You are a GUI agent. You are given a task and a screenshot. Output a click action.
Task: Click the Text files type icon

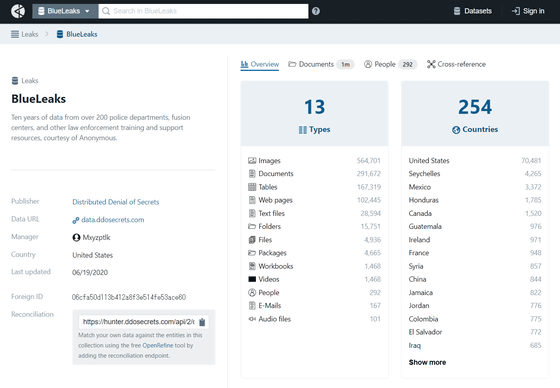(x=252, y=214)
